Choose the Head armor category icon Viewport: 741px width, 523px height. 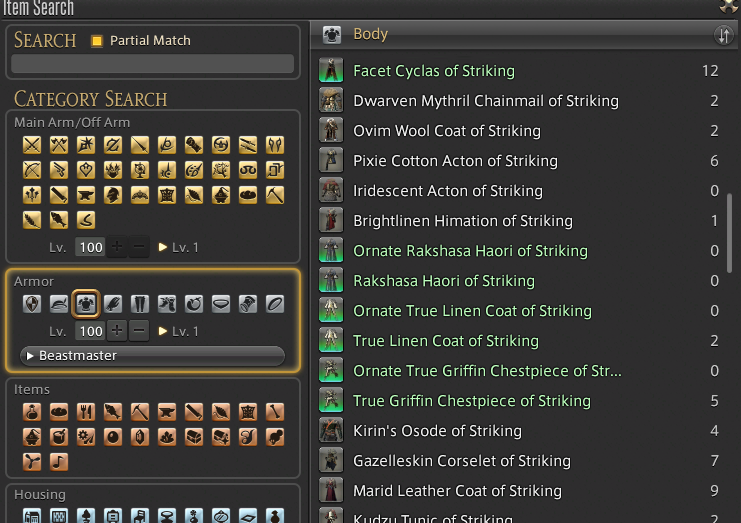(59, 304)
